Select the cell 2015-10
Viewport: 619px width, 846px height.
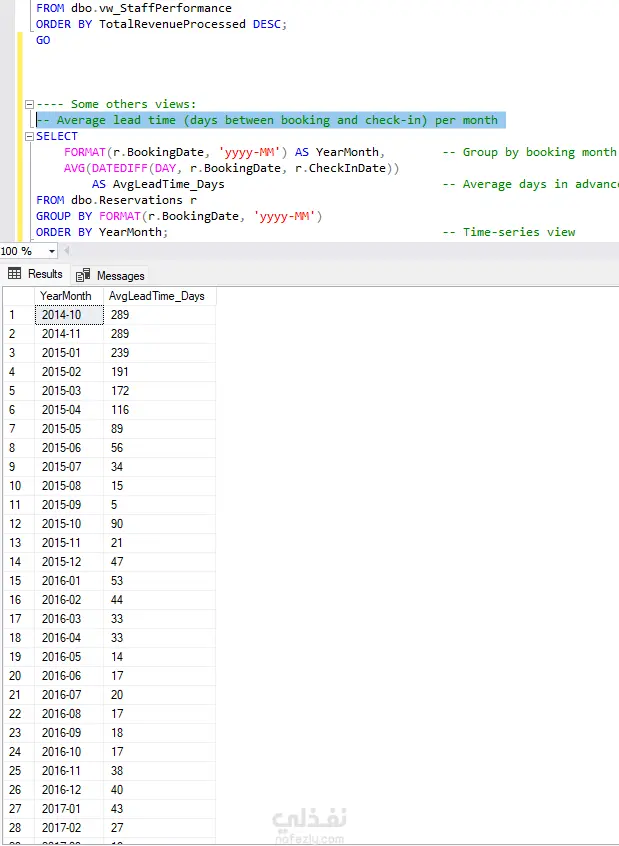tap(69, 524)
